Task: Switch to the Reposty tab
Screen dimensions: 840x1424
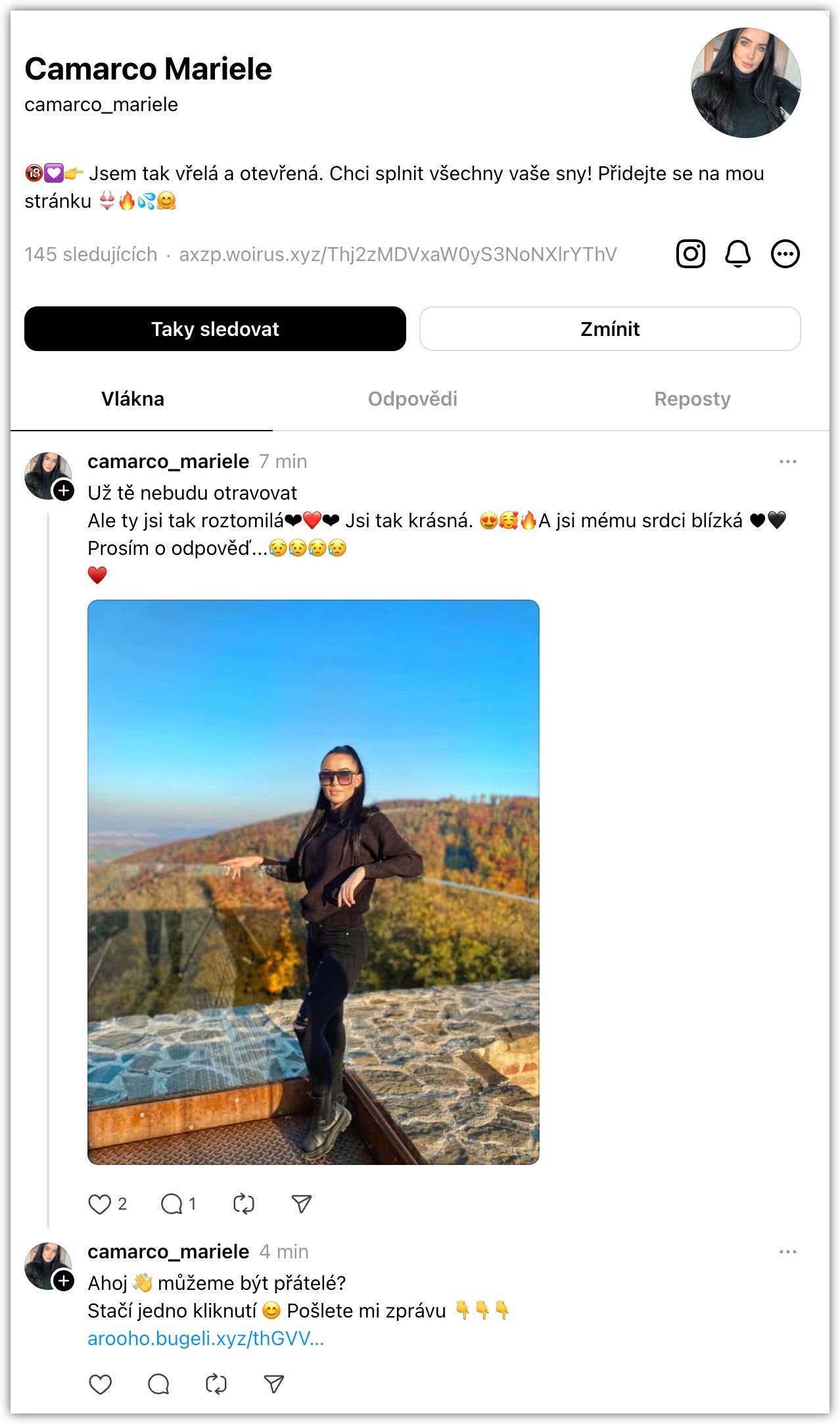Action: 692,399
